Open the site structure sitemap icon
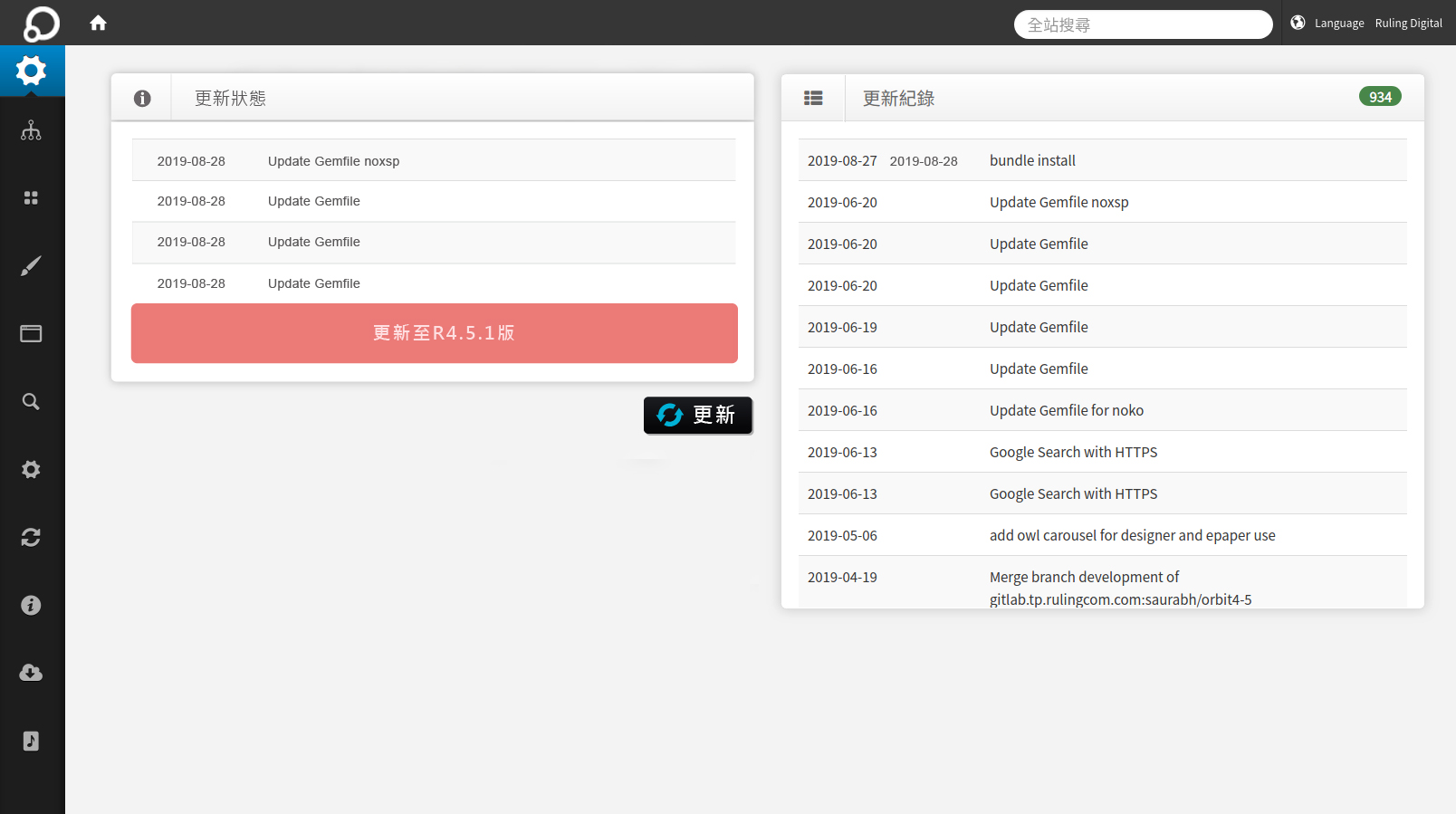 tap(32, 130)
